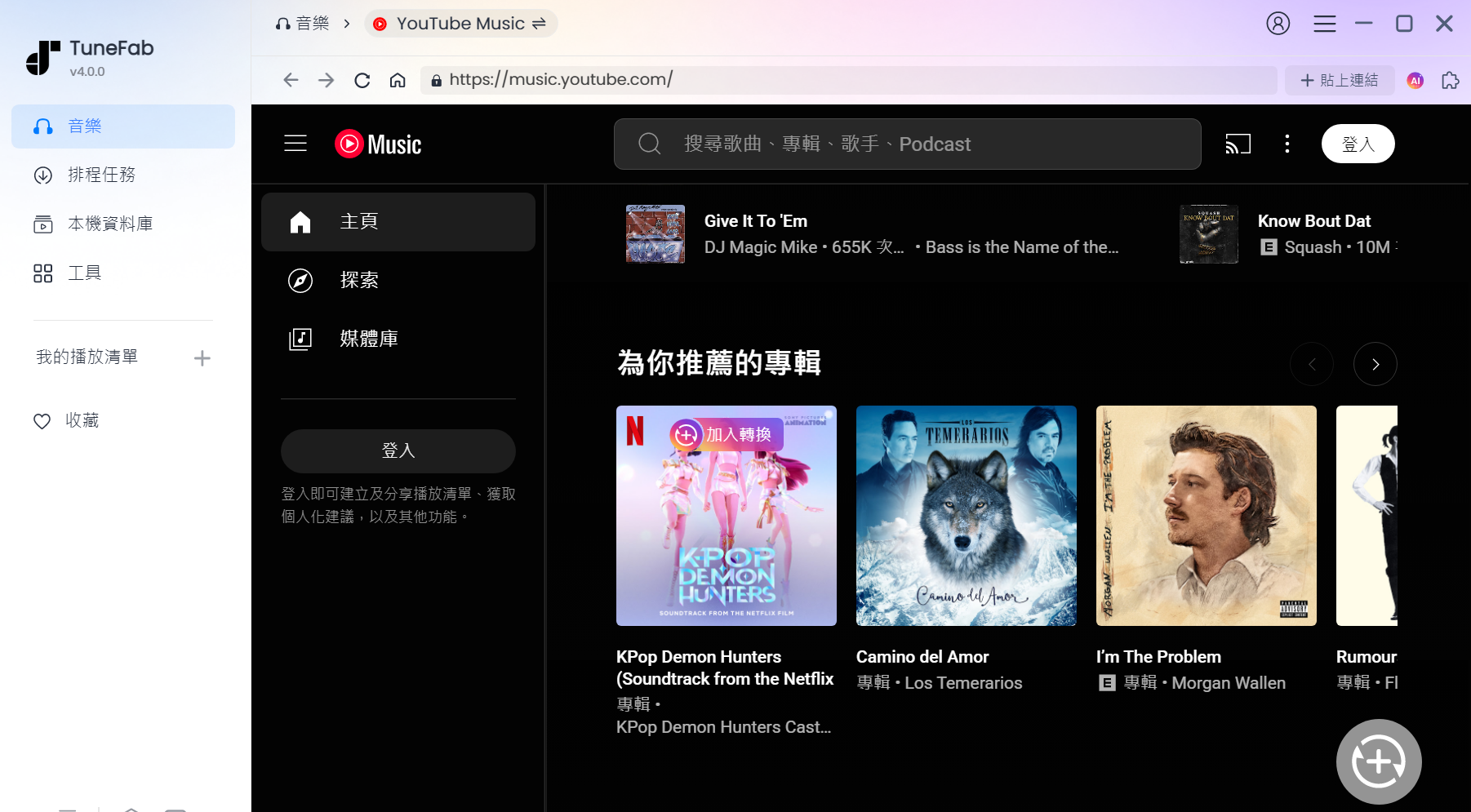The width and height of the screenshot is (1471, 812).
Task: Click the TuneFab user account icon
Action: pos(1278,23)
